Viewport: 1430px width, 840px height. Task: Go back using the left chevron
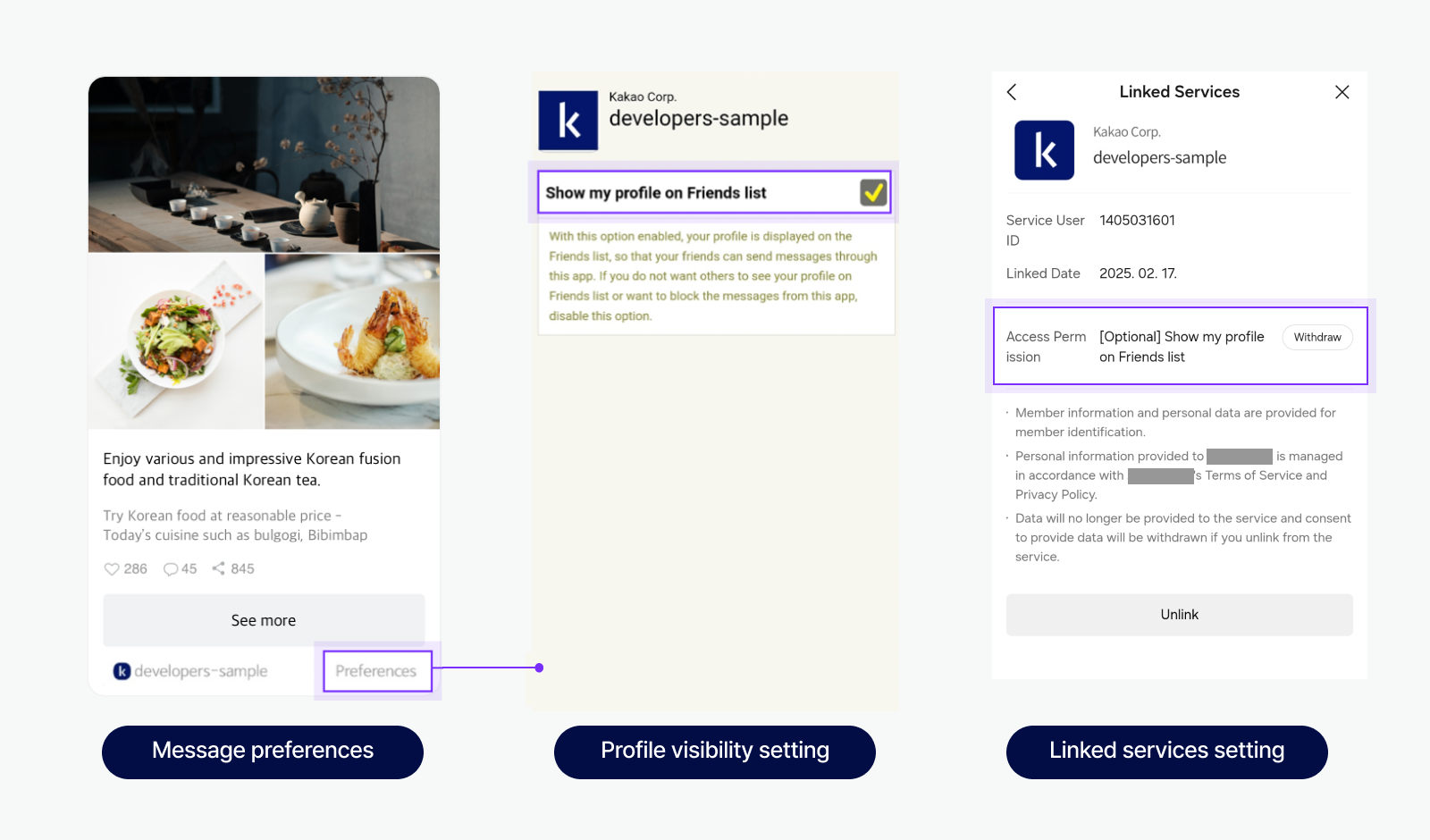click(x=1012, y=92)
